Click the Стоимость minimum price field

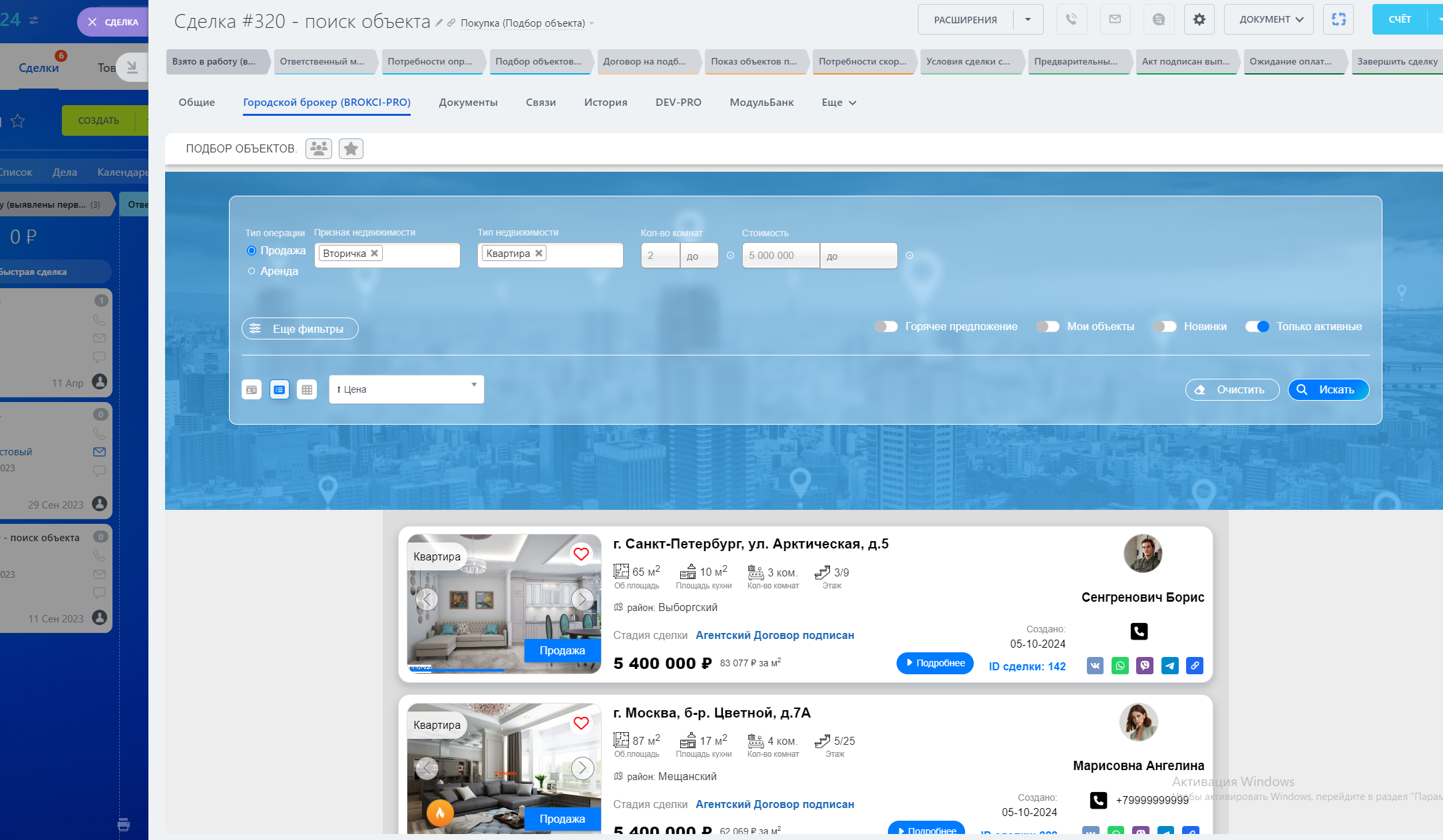[x=780, y=256]
